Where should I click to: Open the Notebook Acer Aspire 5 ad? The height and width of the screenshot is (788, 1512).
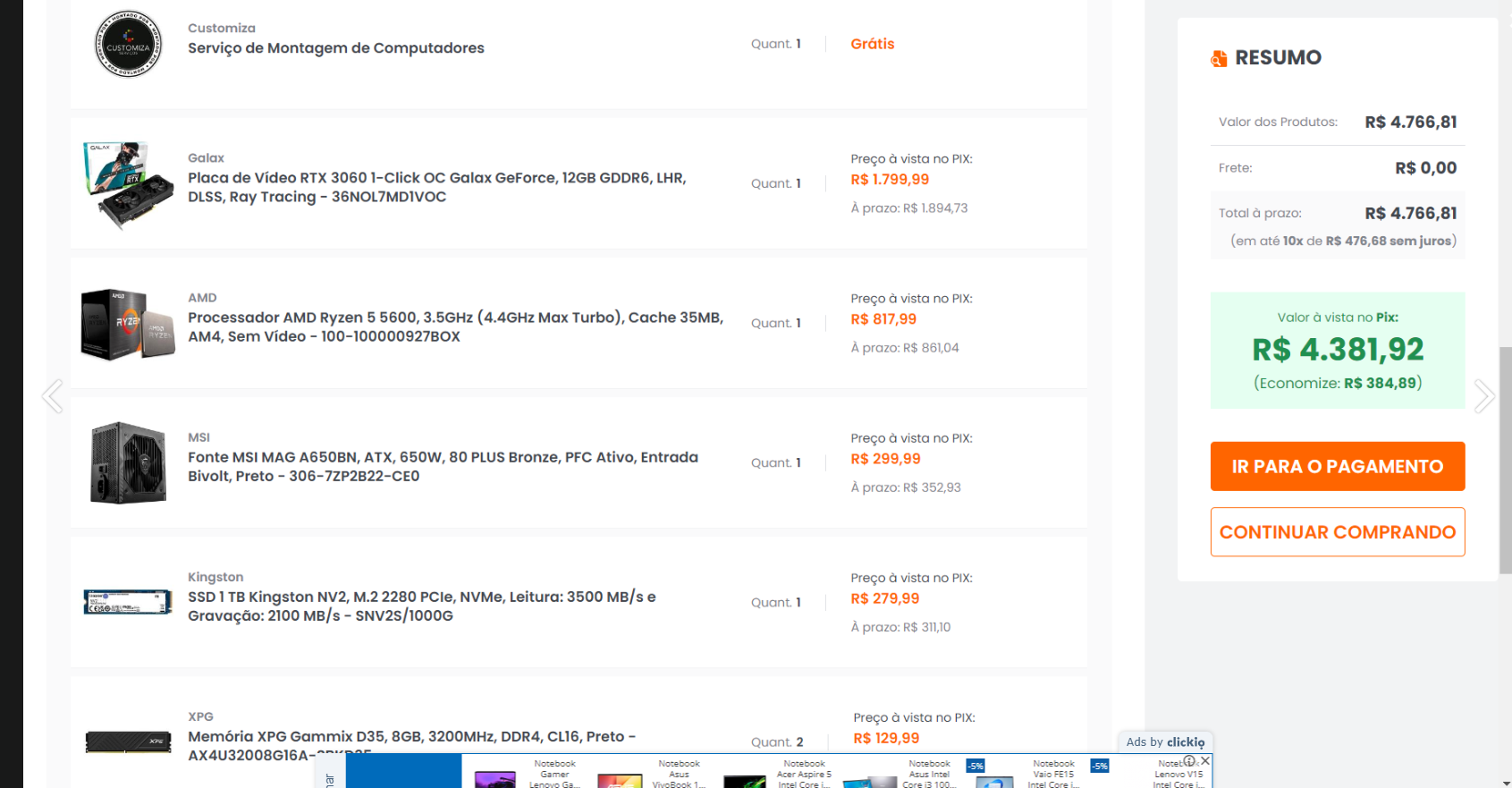pos(804,774)
